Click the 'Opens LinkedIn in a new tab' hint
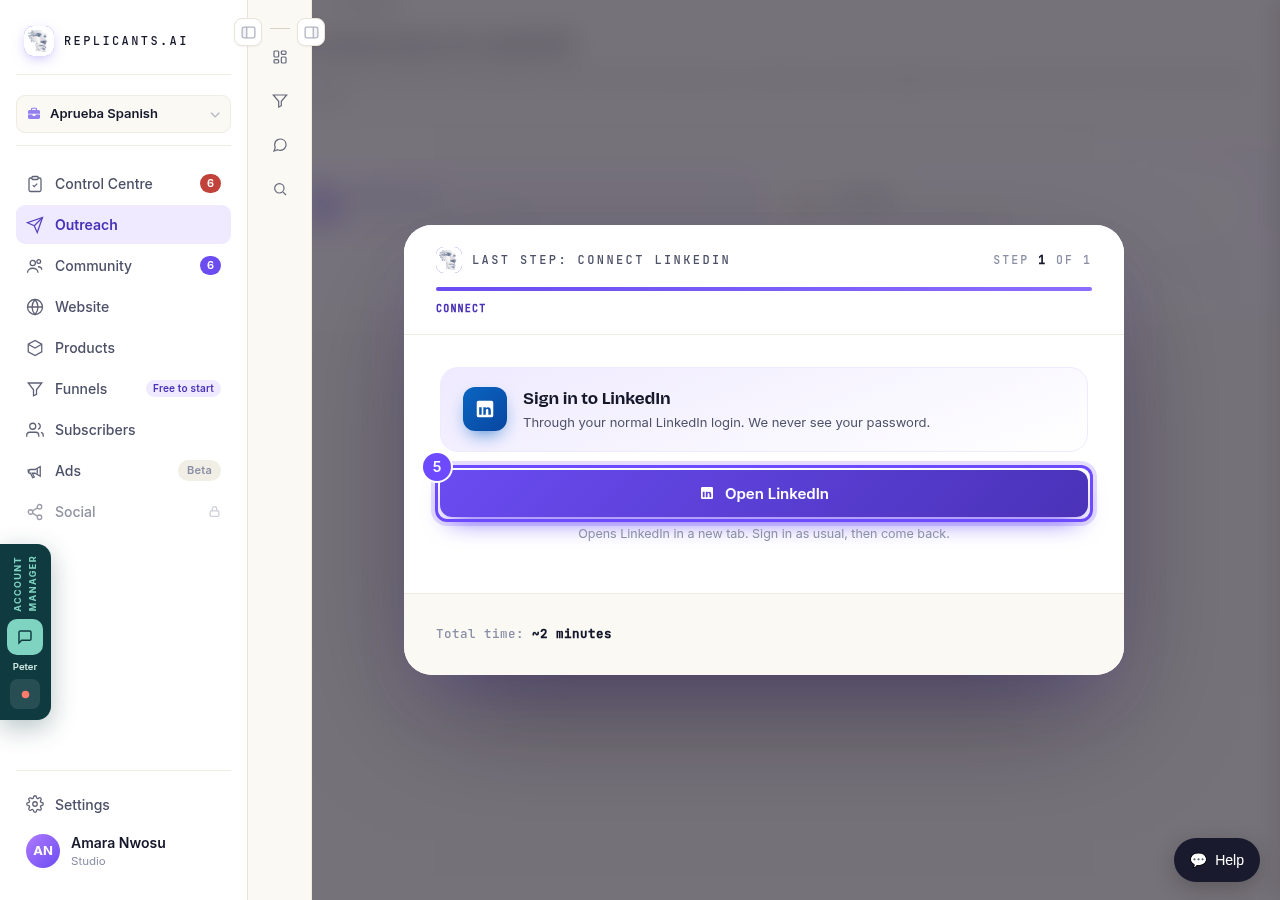Screen dimensions: 1280x900 coord(764,534)
